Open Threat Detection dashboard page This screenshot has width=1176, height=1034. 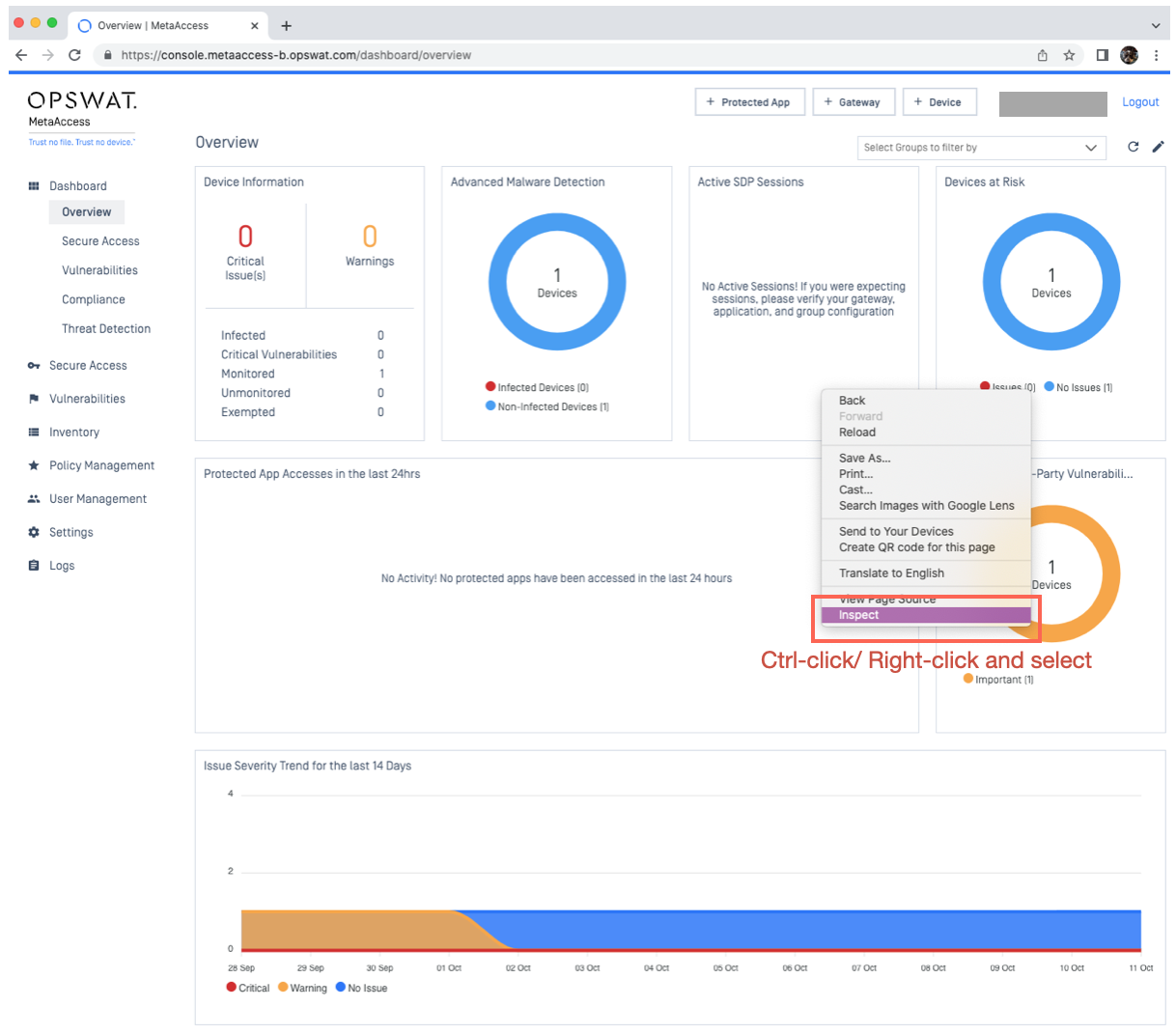106,329
